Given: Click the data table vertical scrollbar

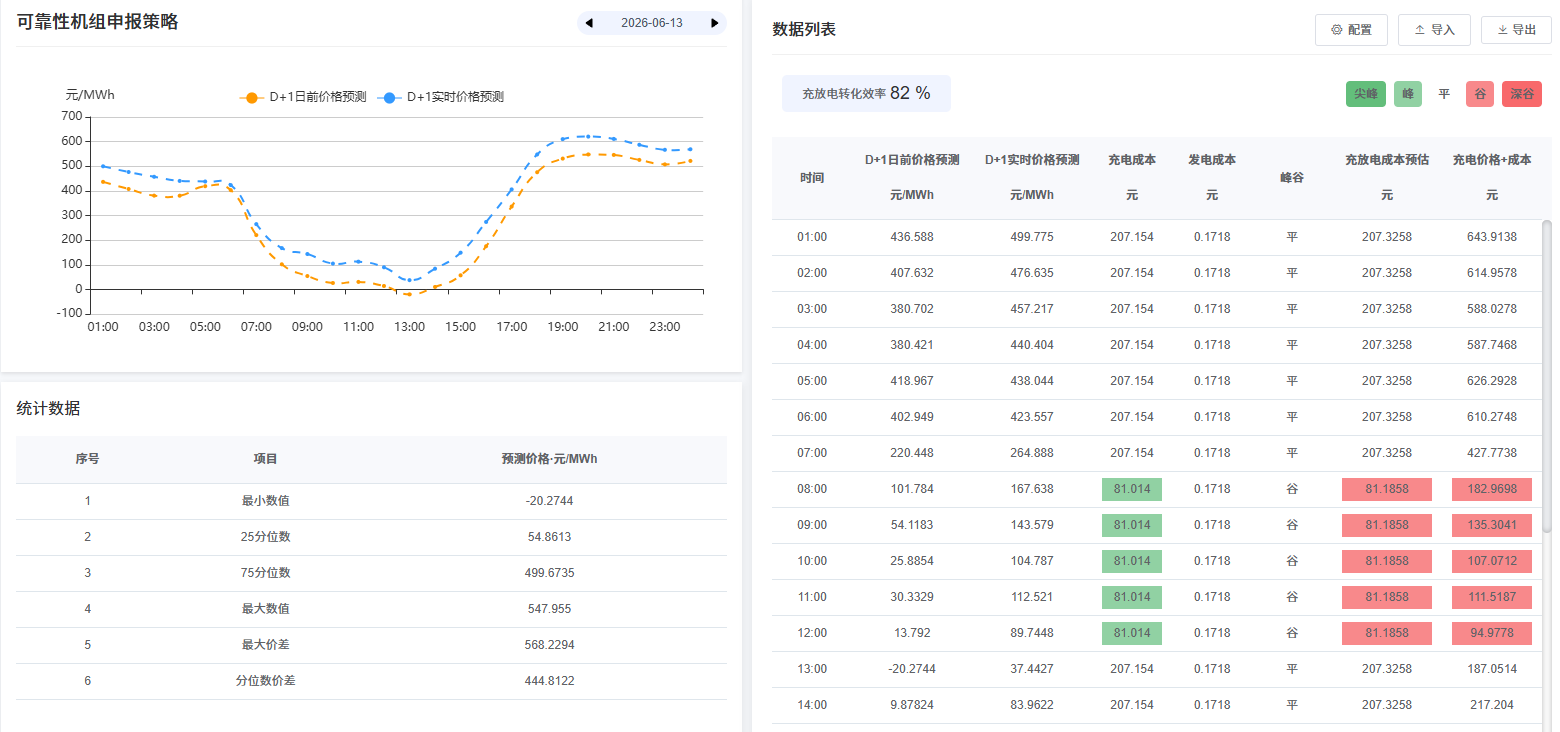Looking at the screenshot, I should (x=1547, y=375).
